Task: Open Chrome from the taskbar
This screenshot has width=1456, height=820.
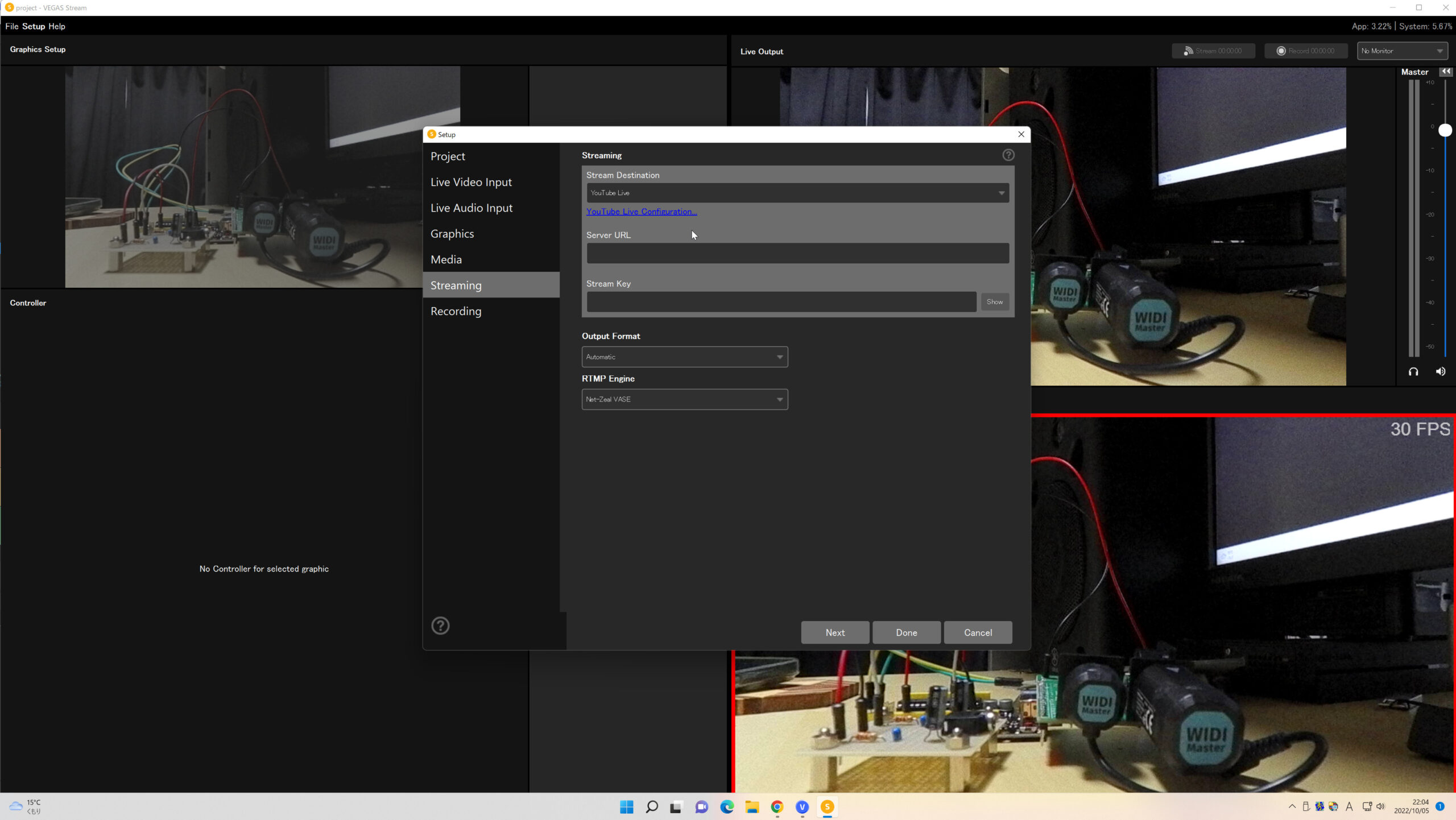Action: (x=777, y=807)
